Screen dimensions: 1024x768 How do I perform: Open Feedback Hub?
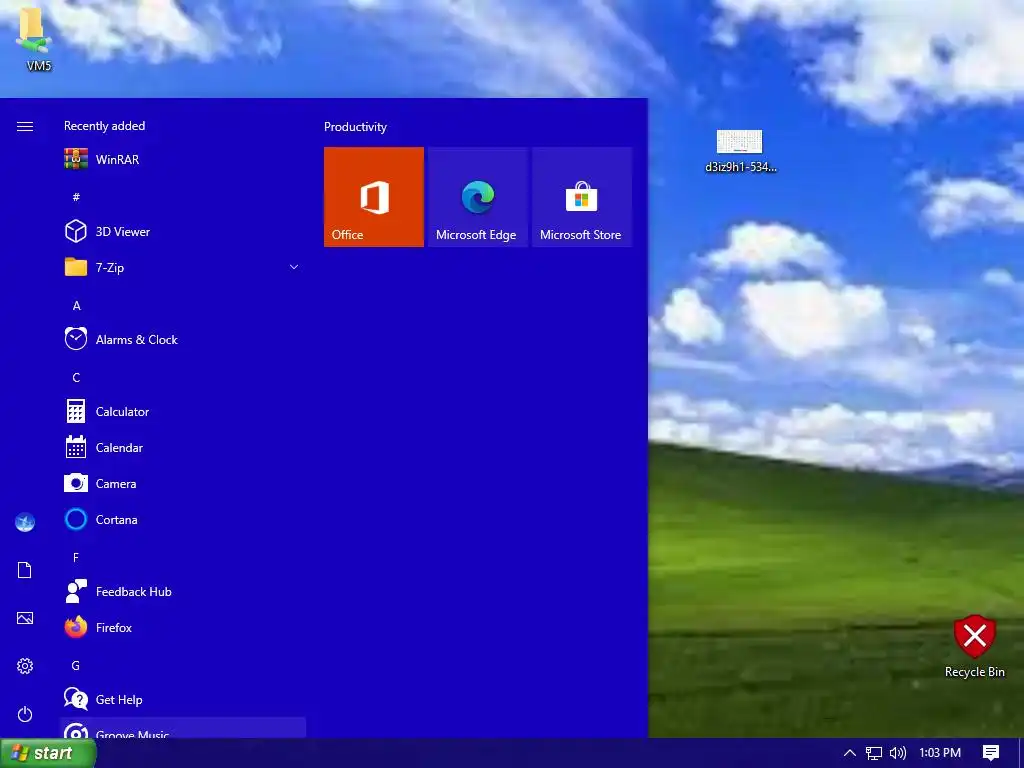click(183, 592)
